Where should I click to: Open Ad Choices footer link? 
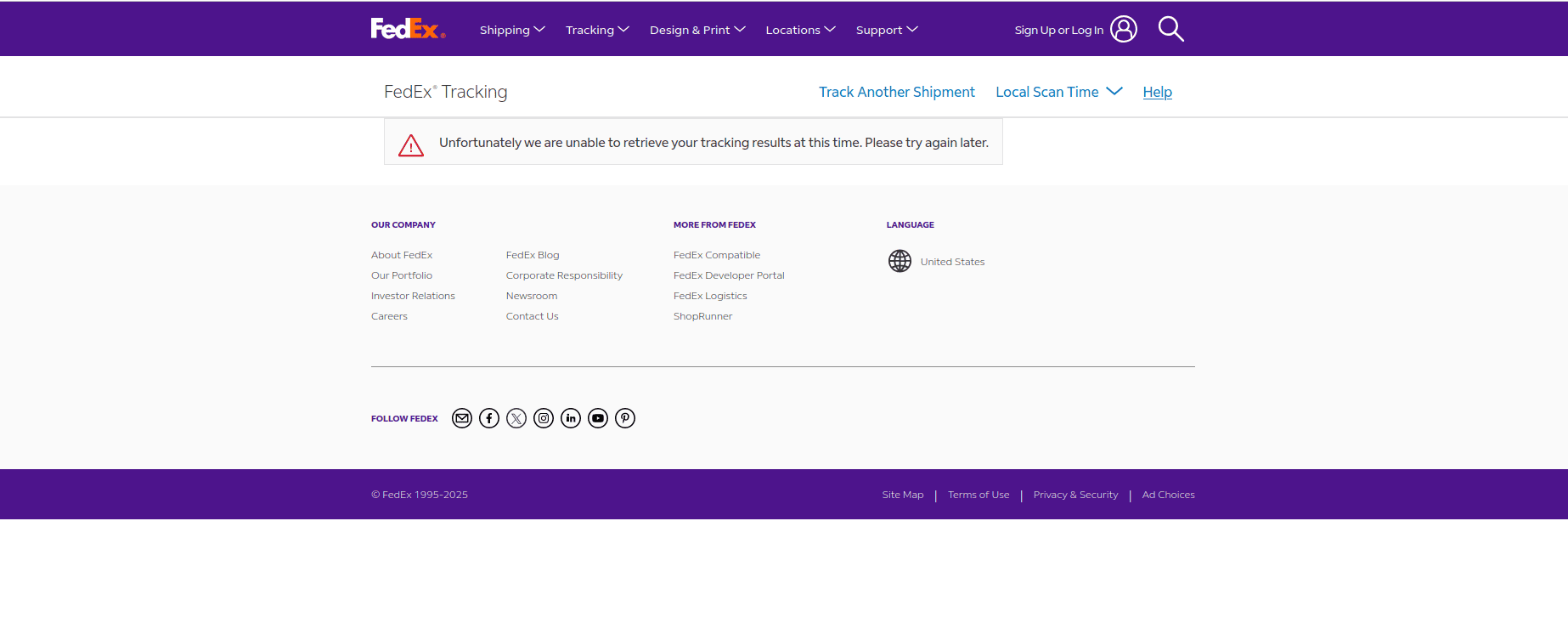click(x=1168, y=495)
